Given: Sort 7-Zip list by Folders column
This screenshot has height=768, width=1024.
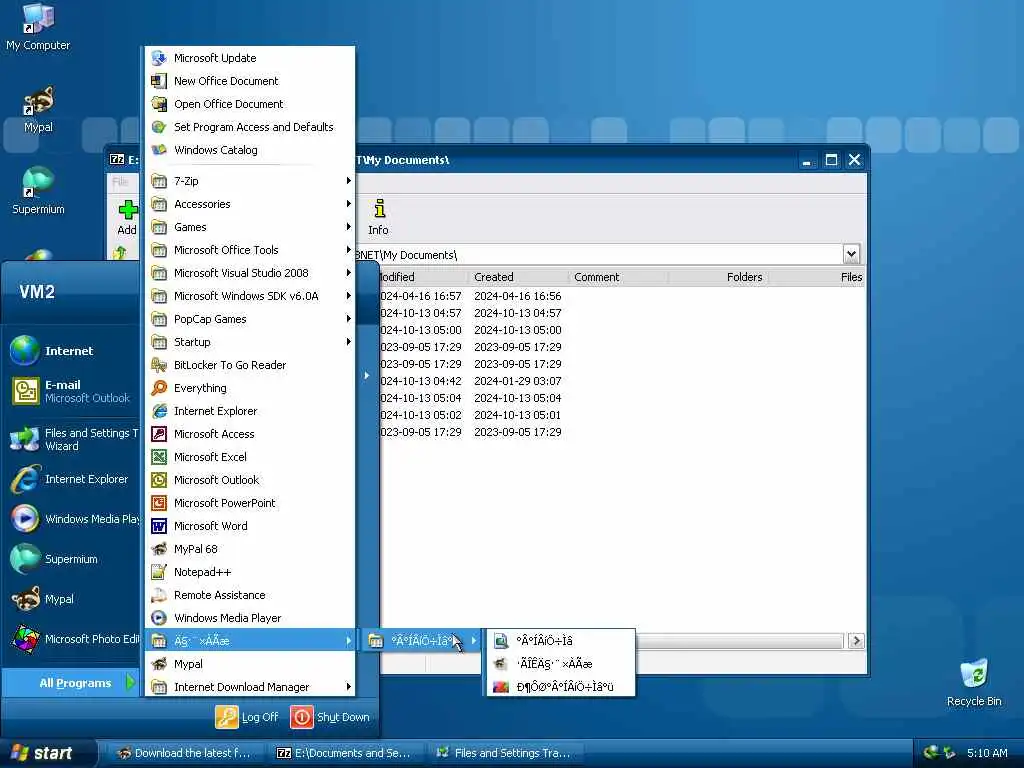Looking at the screenshot, I should point(718,277).
